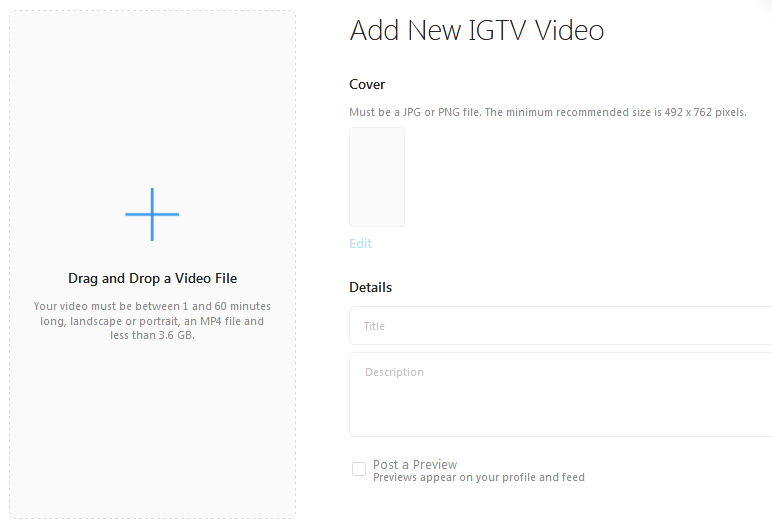Click the "Drag and Drop a Video File" text

(x=153, y=278)
